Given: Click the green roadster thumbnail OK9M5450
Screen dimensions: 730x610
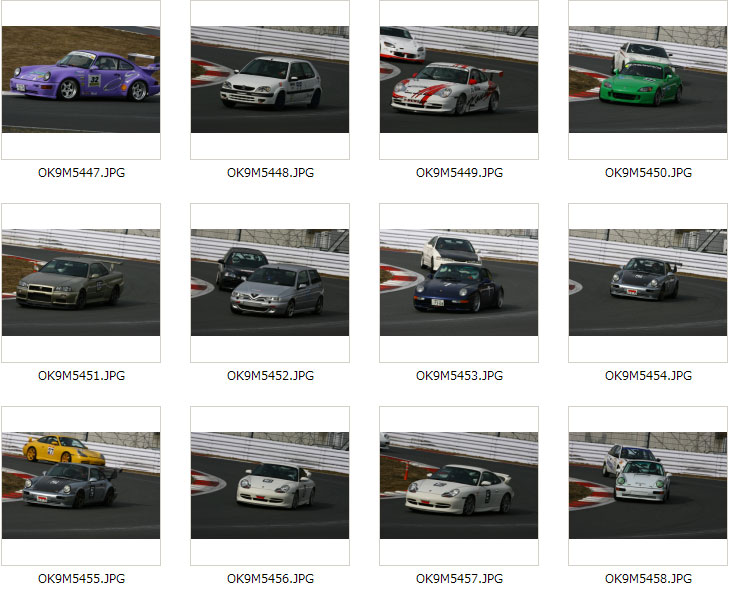Looking at the screenshot, I should [x=648, y=80].
